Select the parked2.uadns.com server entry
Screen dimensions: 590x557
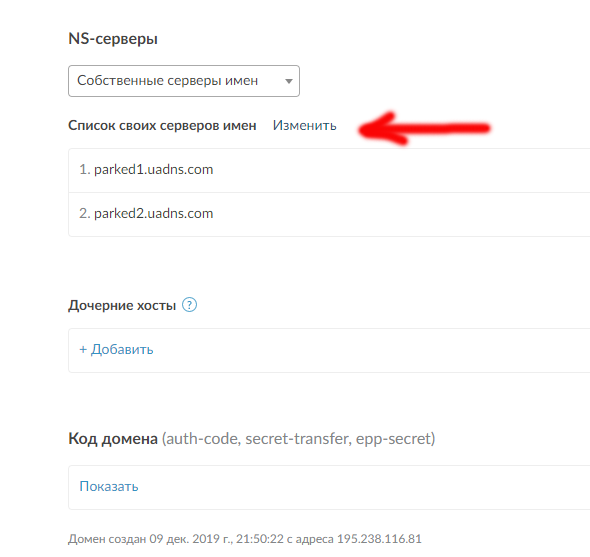329,215
